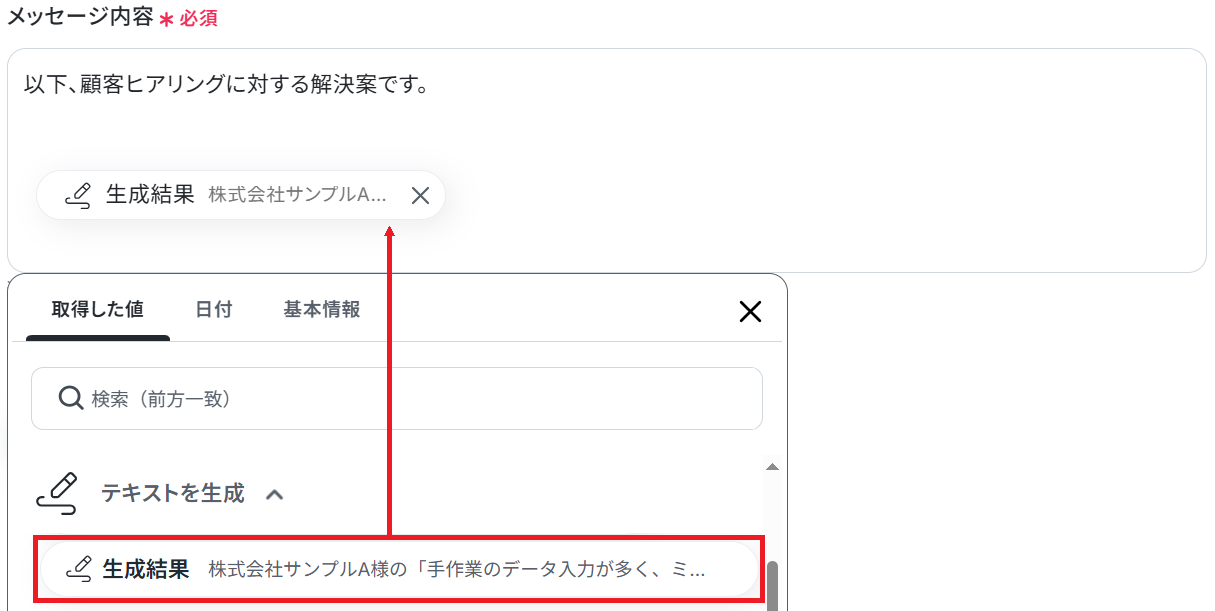Select the 生成結果 item in the list
The height and width of the screenshot is (611, 1215).
(400, 570)
